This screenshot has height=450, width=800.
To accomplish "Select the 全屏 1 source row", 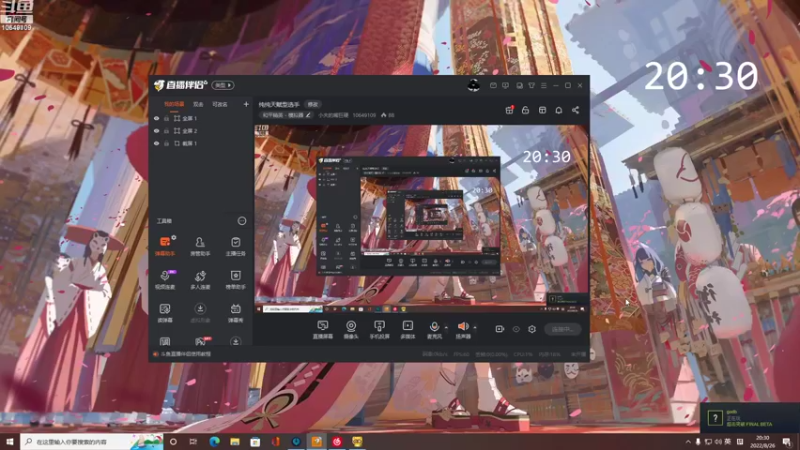I will tap(202, 118).
